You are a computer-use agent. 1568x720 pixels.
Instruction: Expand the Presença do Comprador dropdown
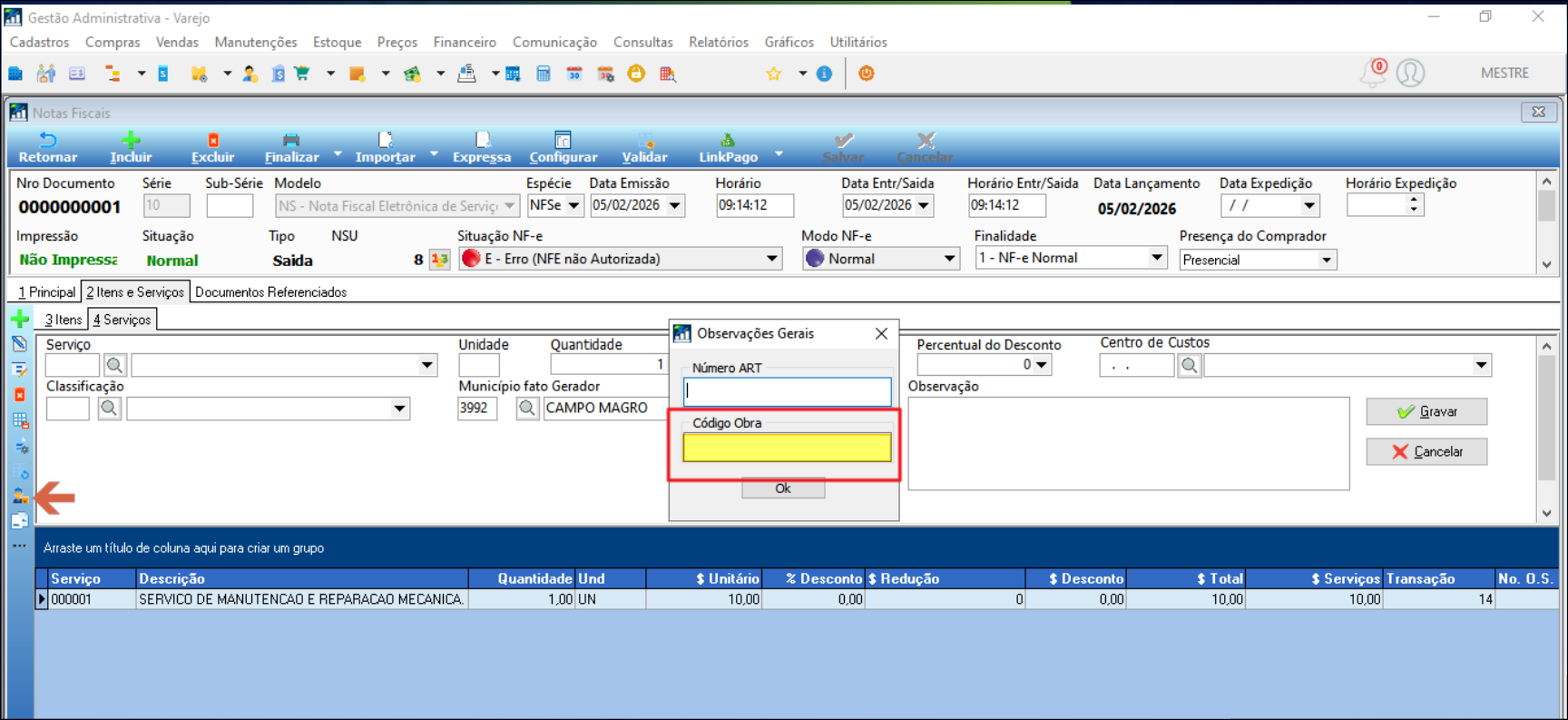pos(1327,261)
